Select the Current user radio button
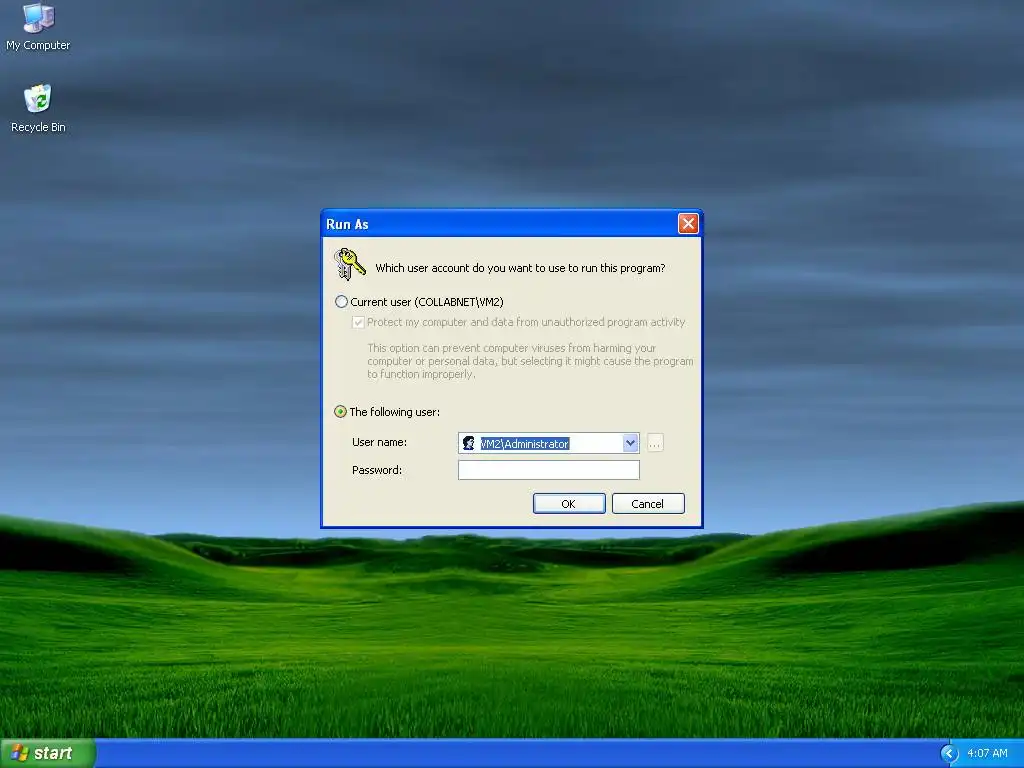The width and height of the screenshot is (1024, 768). [x=341, y=302]
